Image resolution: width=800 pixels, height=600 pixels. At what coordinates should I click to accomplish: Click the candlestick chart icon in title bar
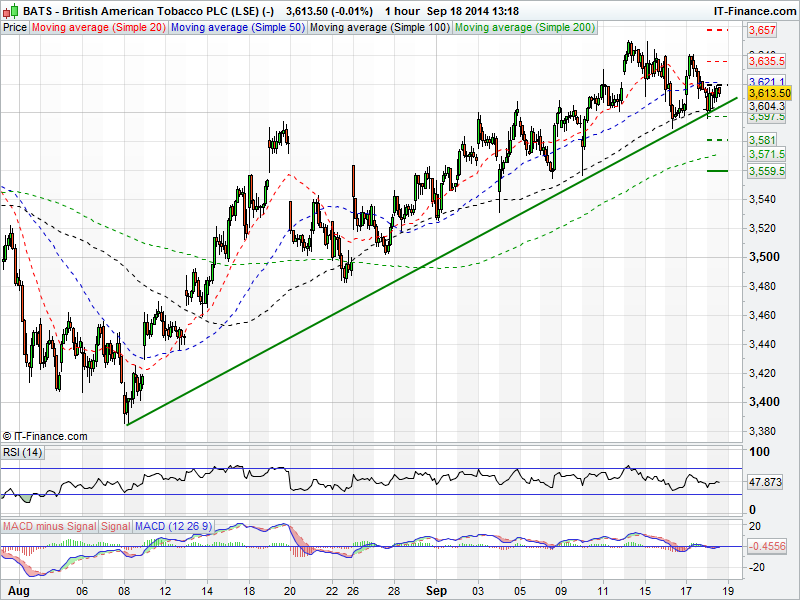click(10, 10)
